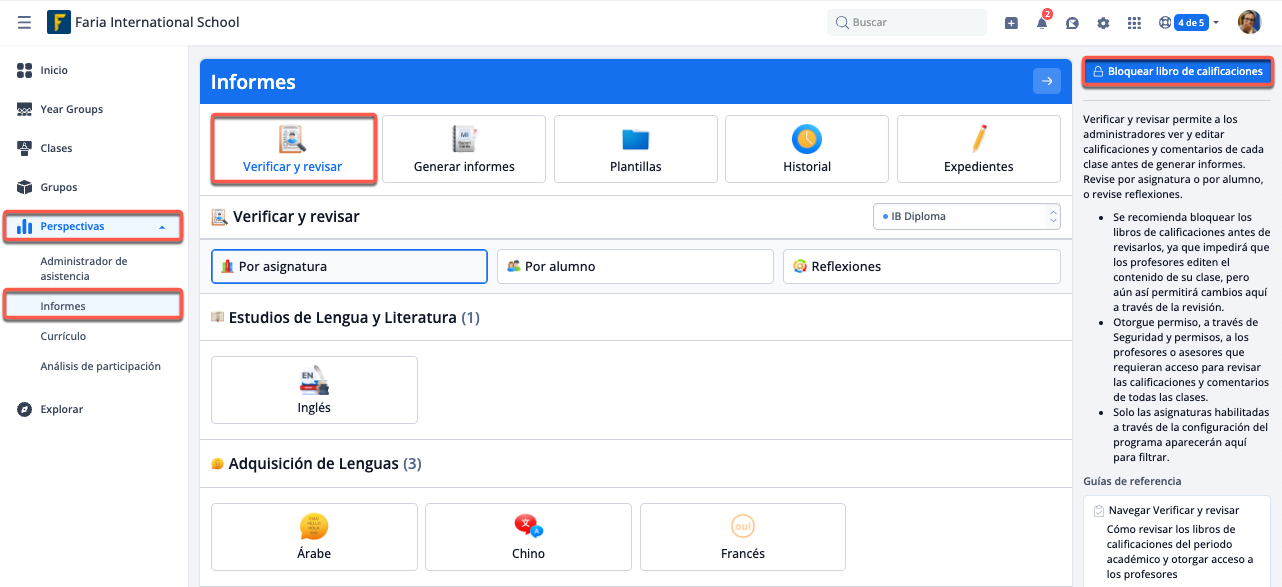Open the settings gear icon
The image size is (1282, 587).
click(1103, 23)
